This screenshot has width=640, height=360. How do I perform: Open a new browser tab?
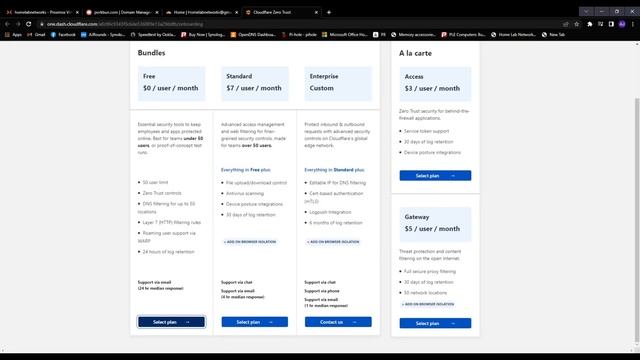[329, 12]
